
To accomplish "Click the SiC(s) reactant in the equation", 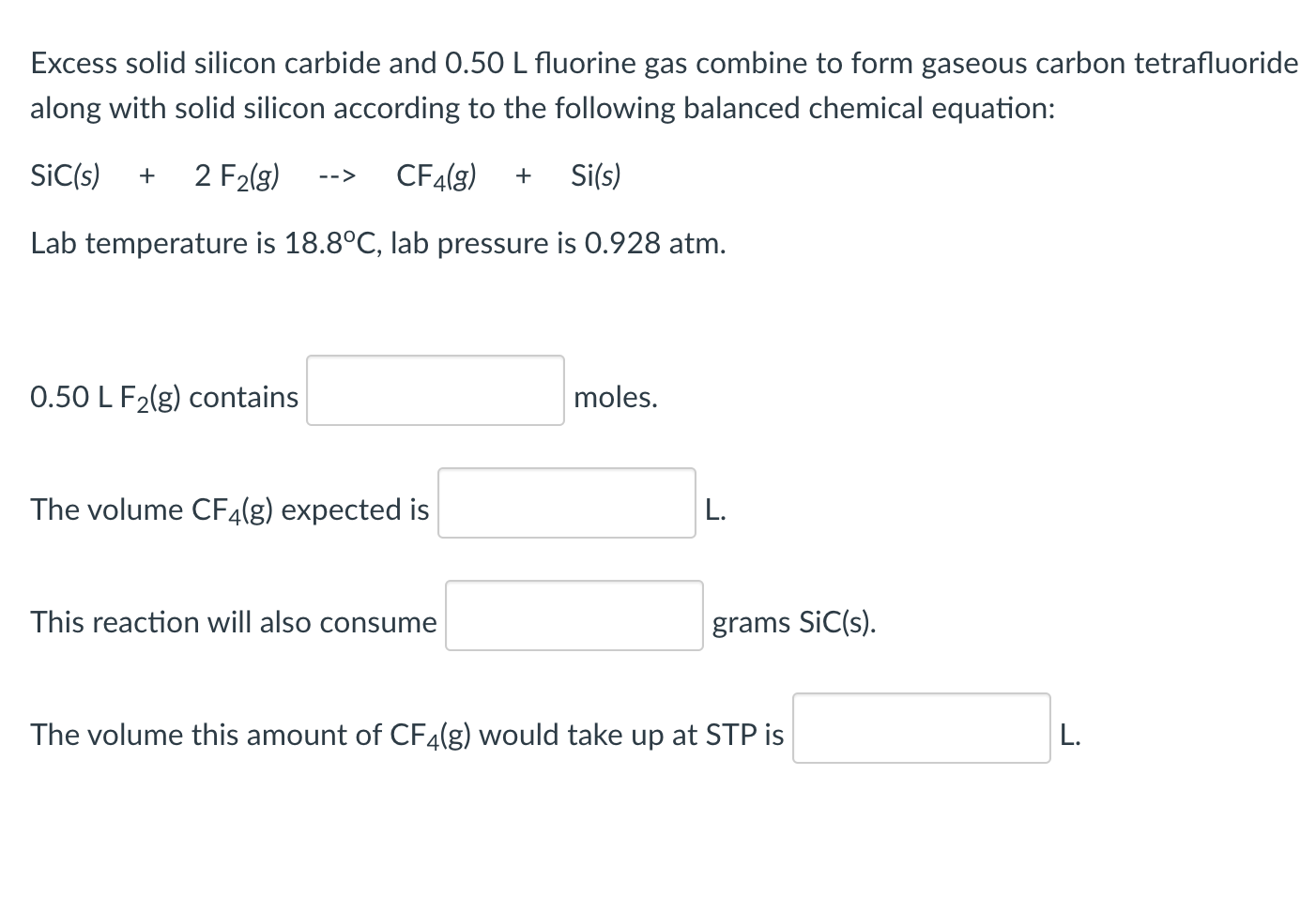I will coord(66,175).
